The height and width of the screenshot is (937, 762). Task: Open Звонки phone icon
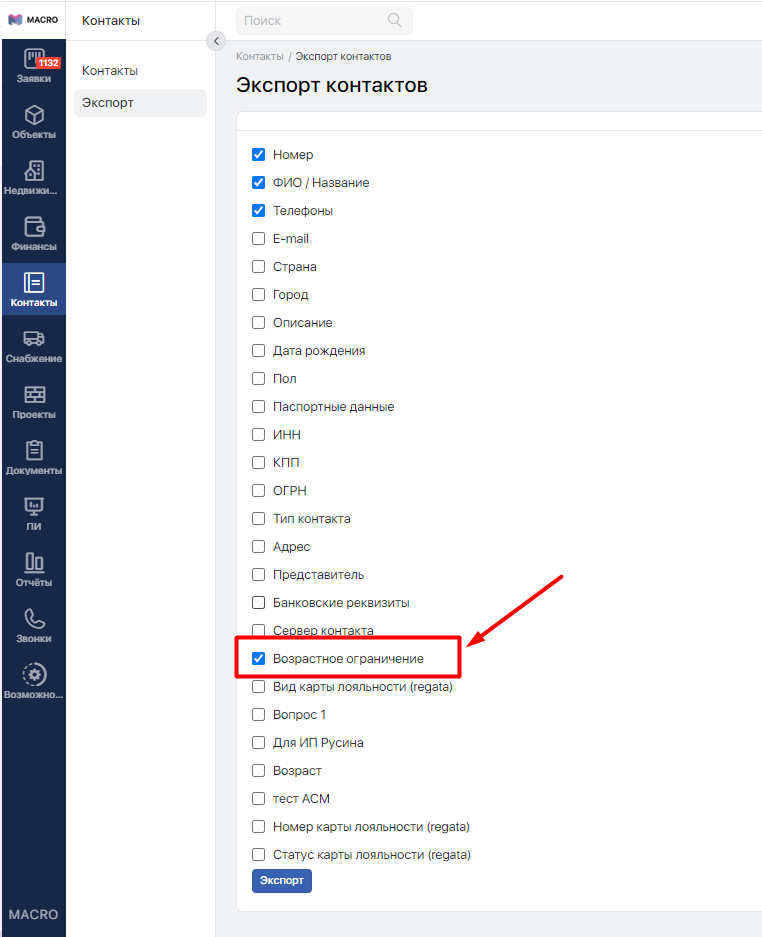pos(34,619)
